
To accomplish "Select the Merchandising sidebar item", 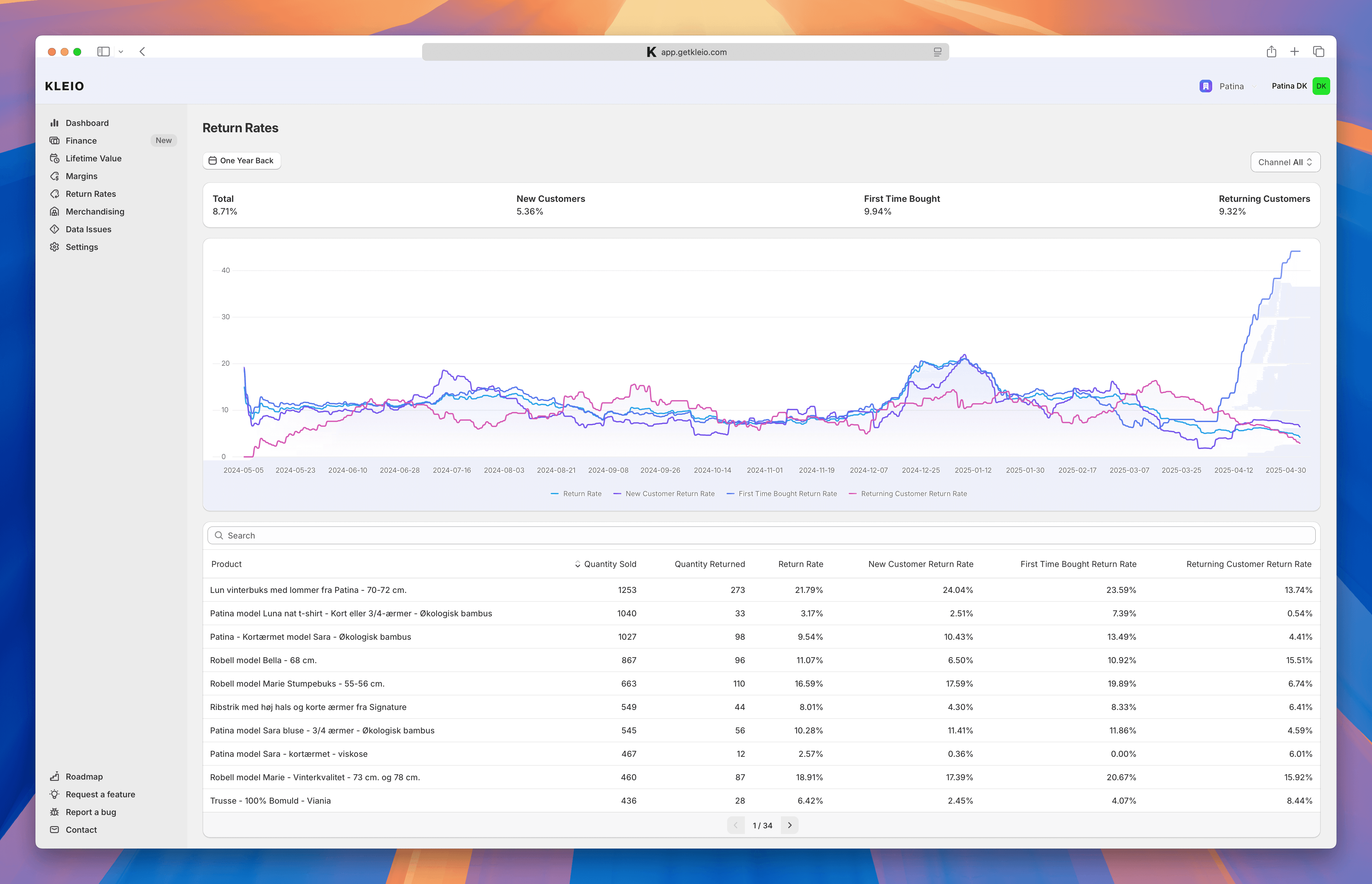I will (95, 211).
